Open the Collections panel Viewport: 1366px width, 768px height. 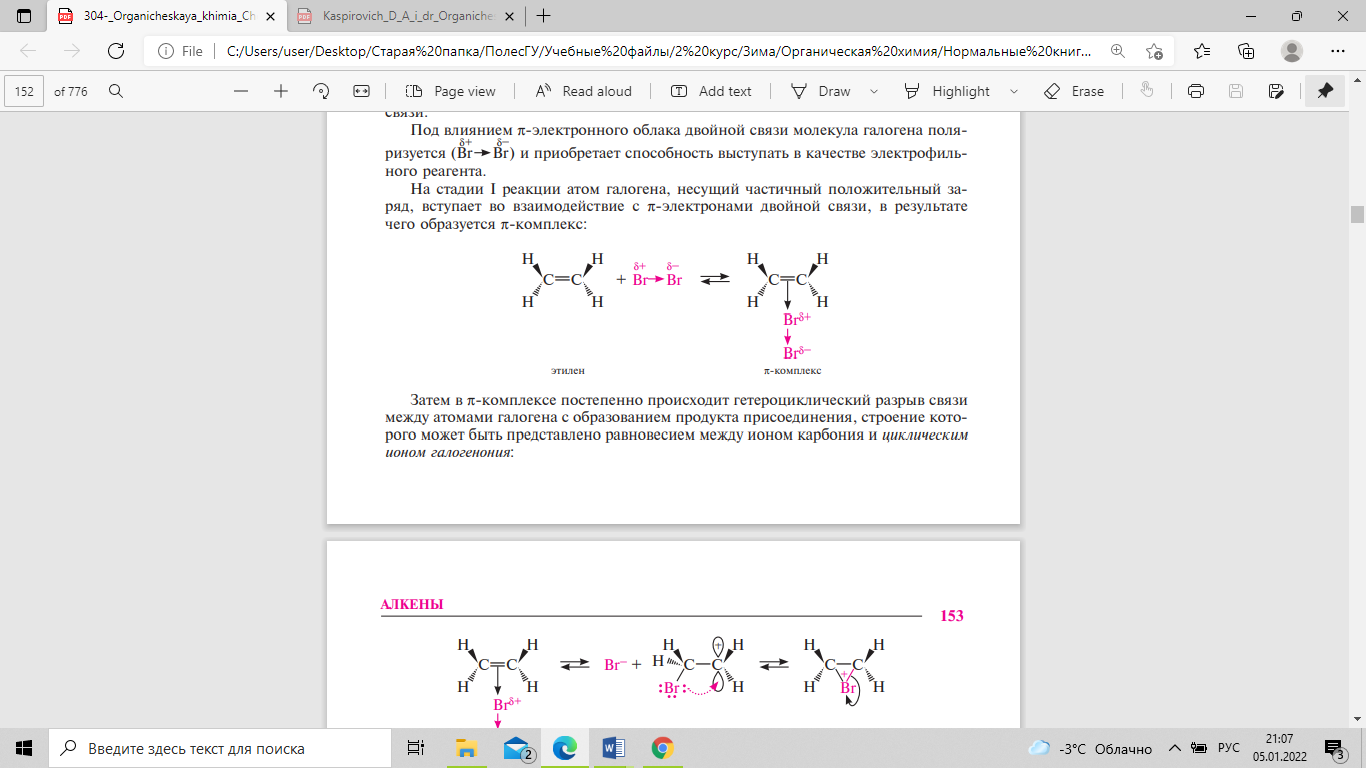[x=1246, y=51]
